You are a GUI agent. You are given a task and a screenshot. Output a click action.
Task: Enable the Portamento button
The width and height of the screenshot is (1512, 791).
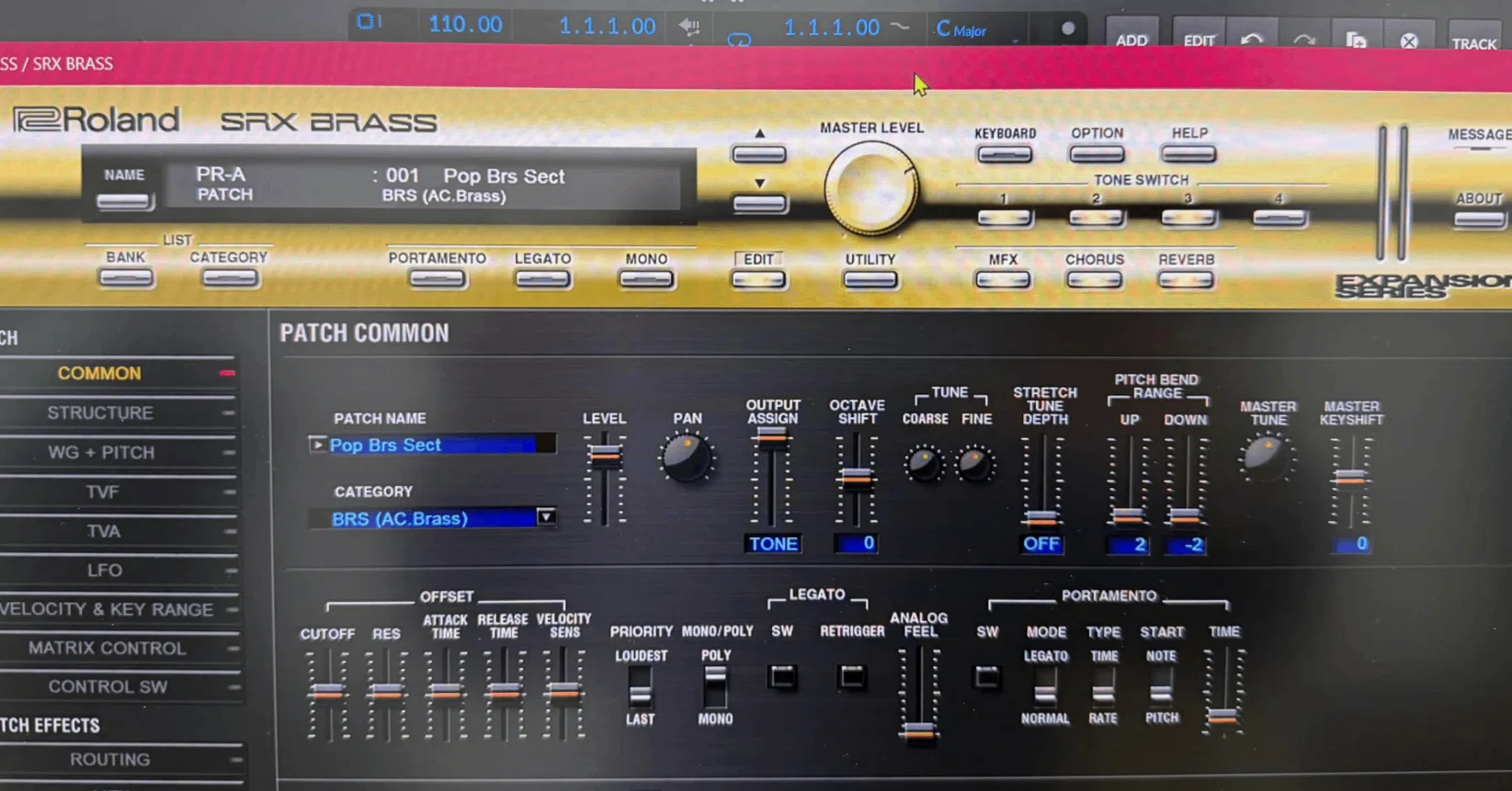coord(438,278)
